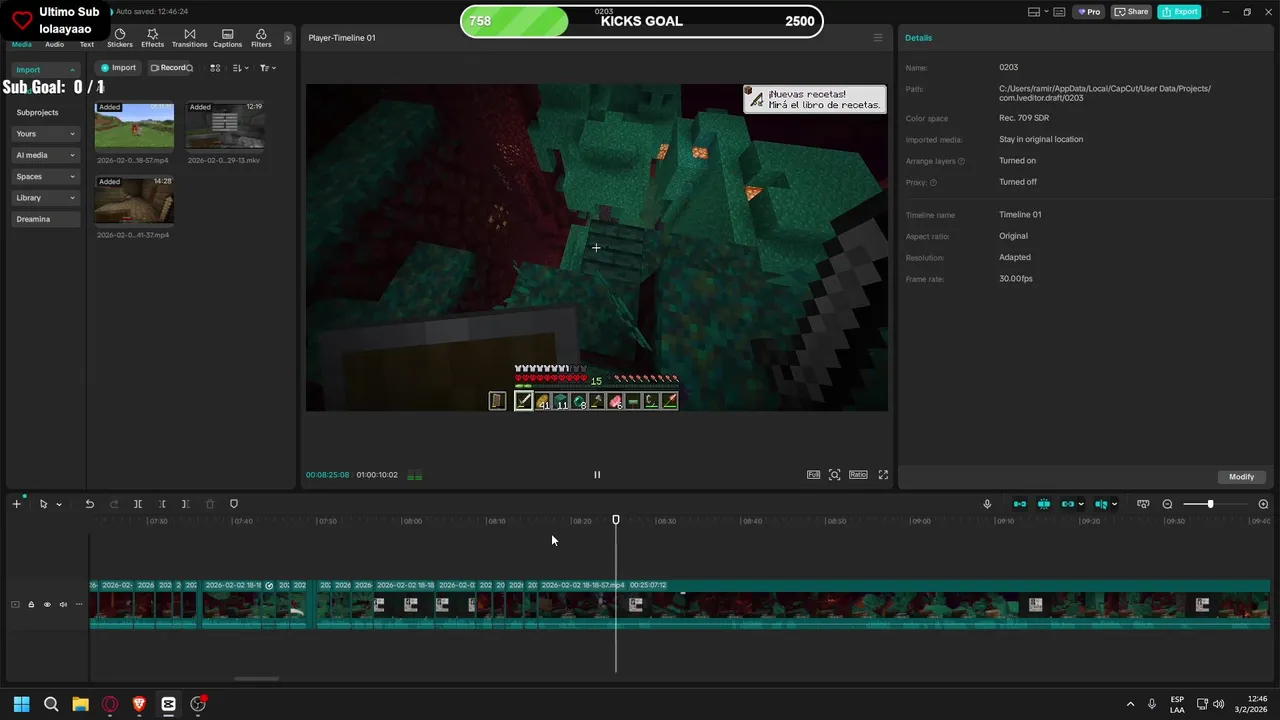Open the Transitions panel
1280x720 pixels.
[x=189, y=38]
